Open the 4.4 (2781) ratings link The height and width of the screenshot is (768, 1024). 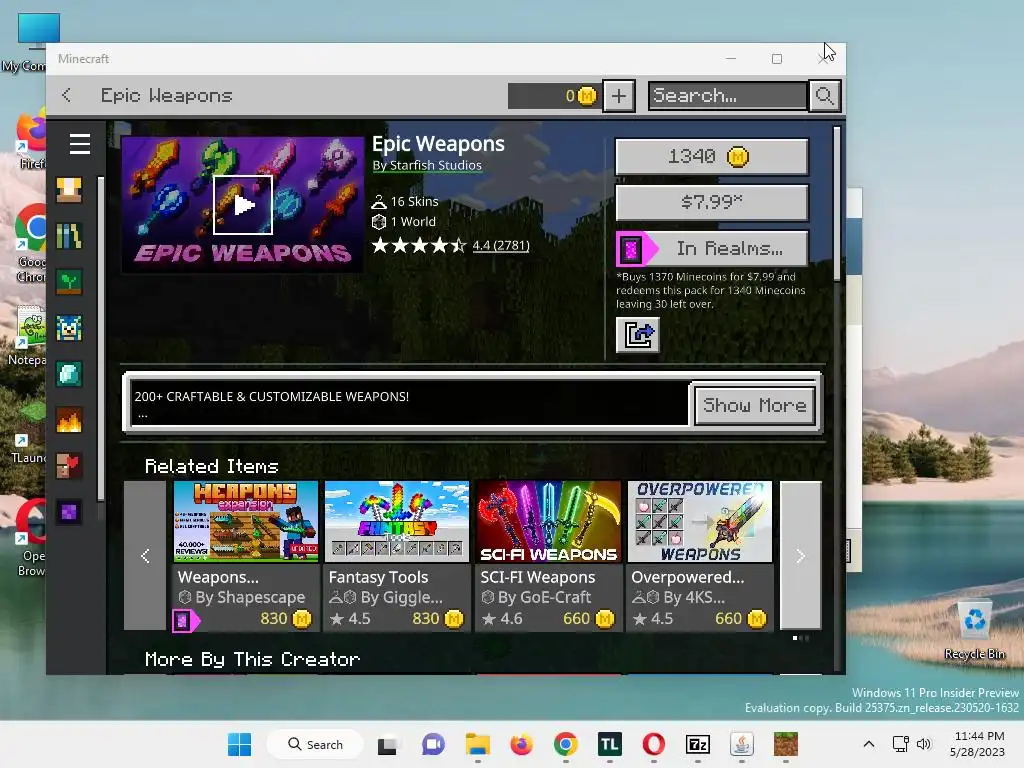[x=501, y=245]
